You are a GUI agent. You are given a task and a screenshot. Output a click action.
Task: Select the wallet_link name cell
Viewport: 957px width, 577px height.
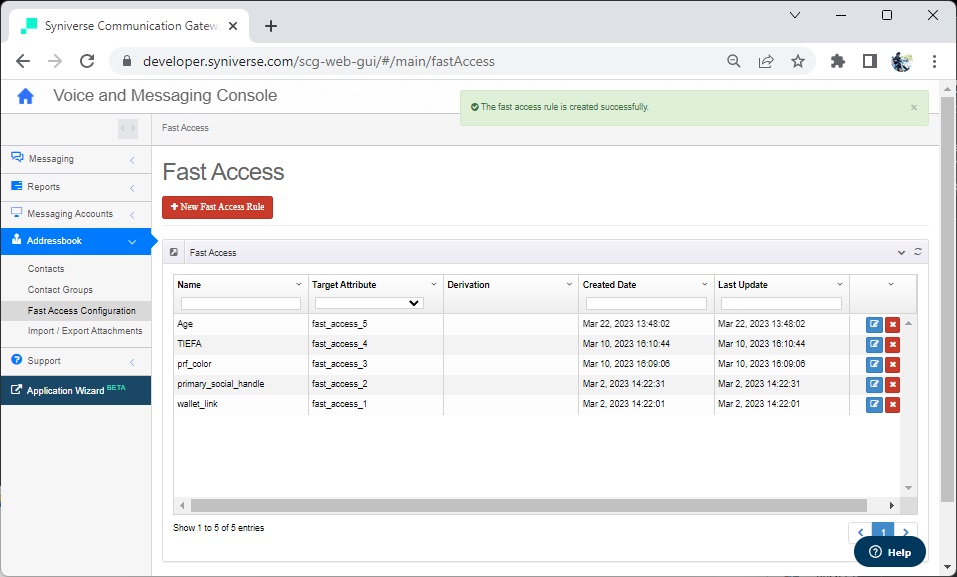click(x=240, y=404)
